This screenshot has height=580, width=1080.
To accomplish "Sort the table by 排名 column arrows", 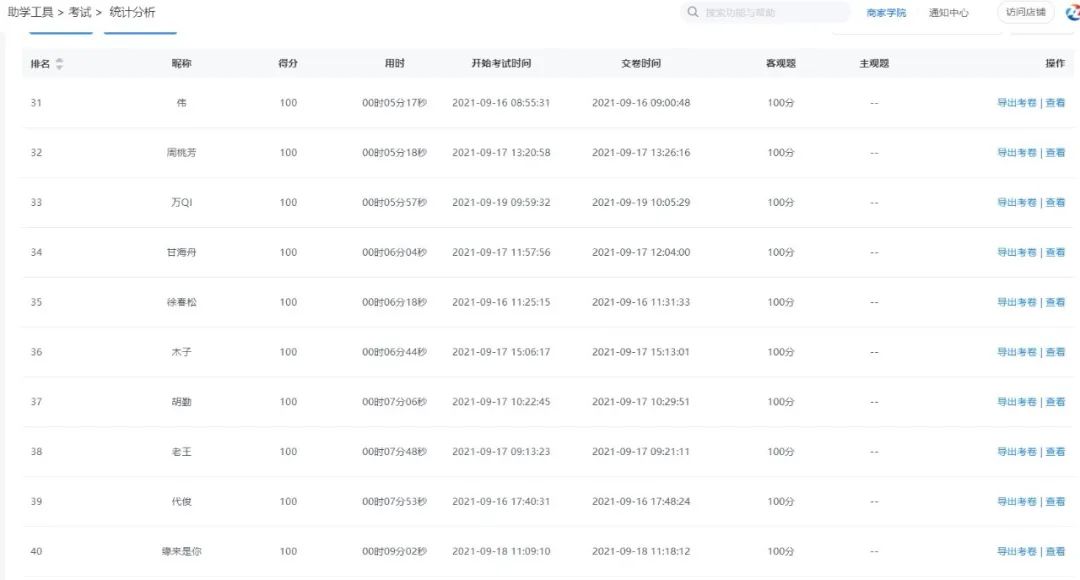I will [x=59, y=64].
